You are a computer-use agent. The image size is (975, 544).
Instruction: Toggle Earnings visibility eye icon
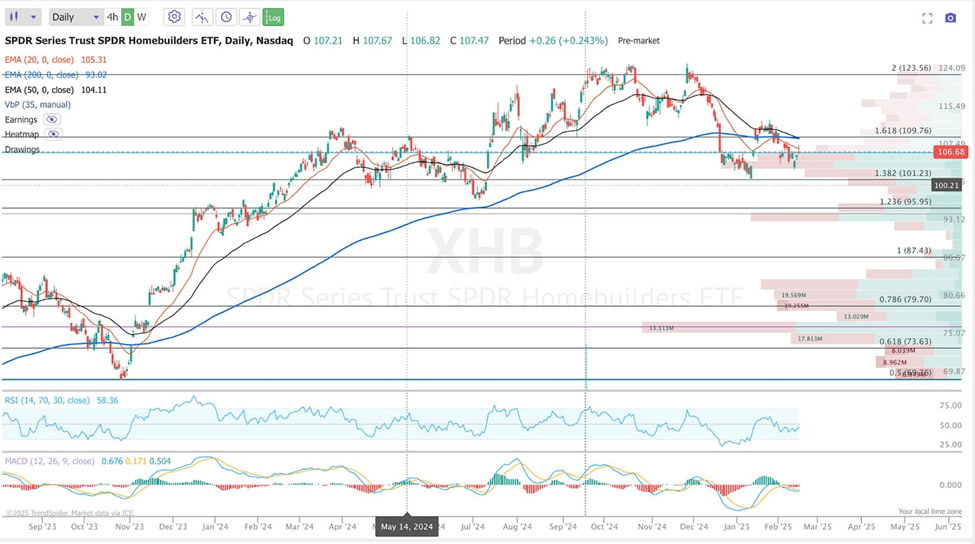pyautogui.click(x=52, y=119)
